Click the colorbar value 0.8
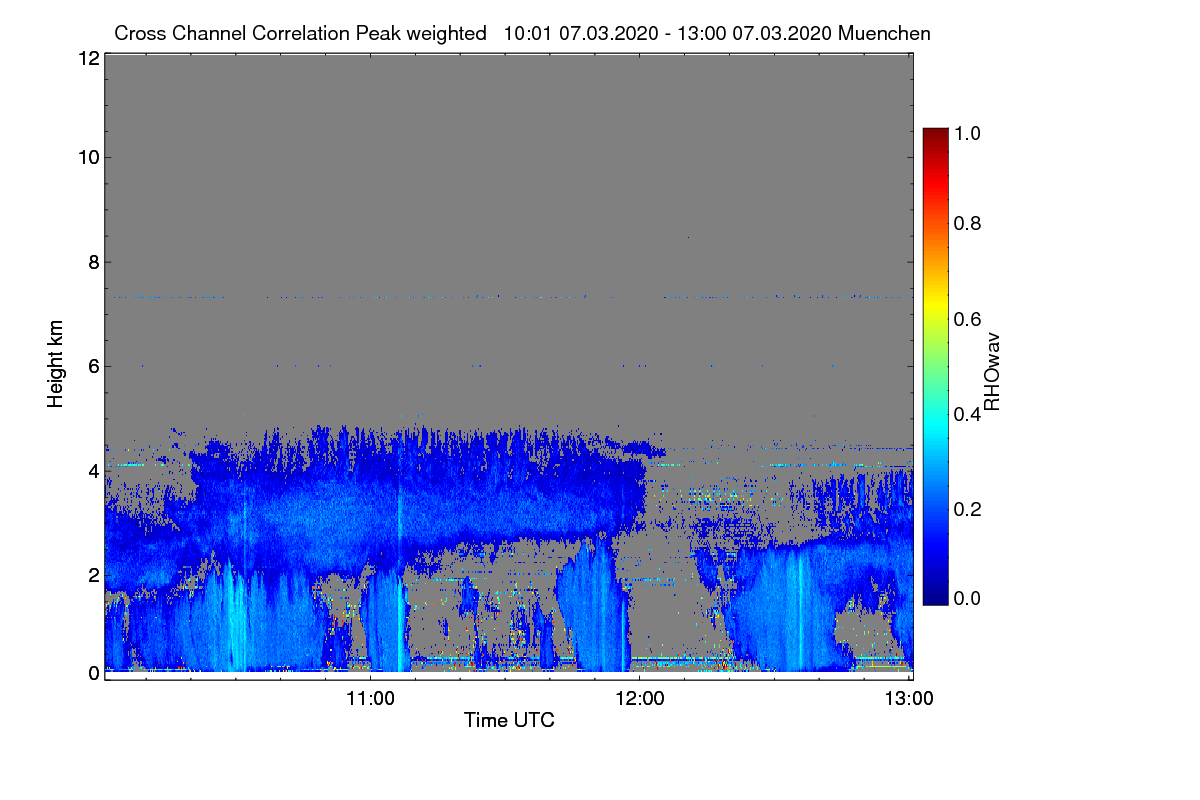1200x800 pixels. 967,224
